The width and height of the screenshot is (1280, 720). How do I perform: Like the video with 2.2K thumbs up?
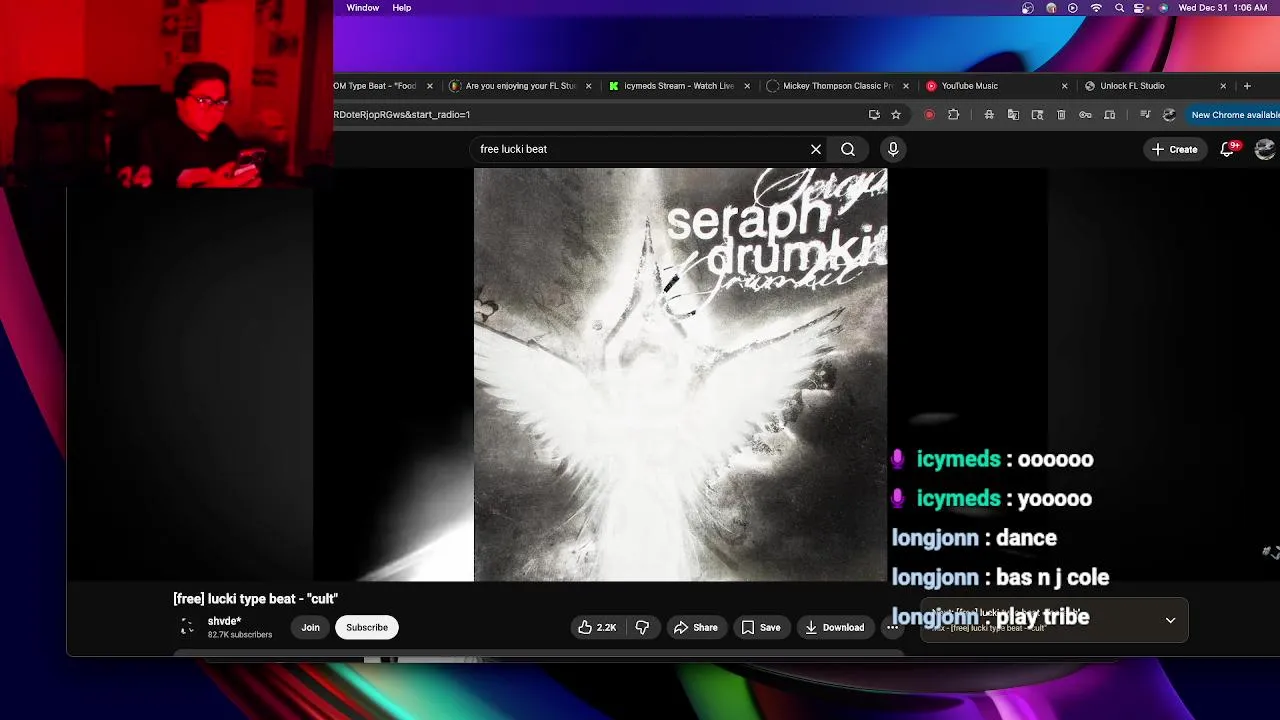coord(597,627)
